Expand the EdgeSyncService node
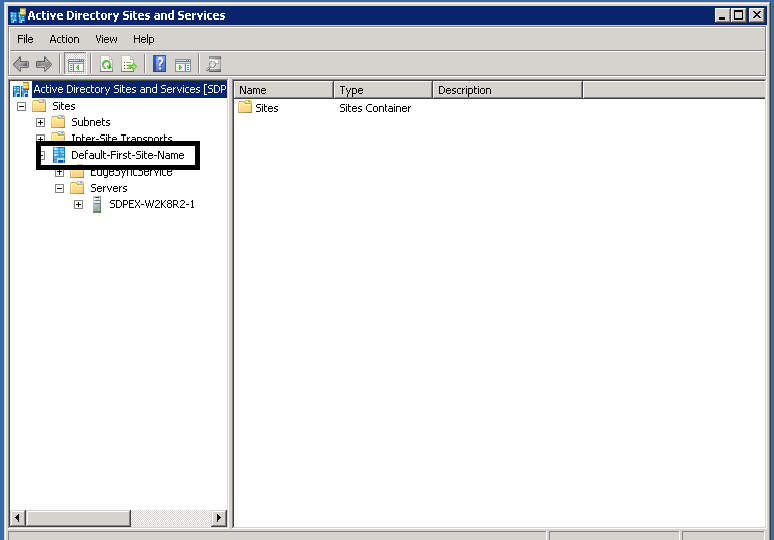The image size is (774, 540). point(59,173)
